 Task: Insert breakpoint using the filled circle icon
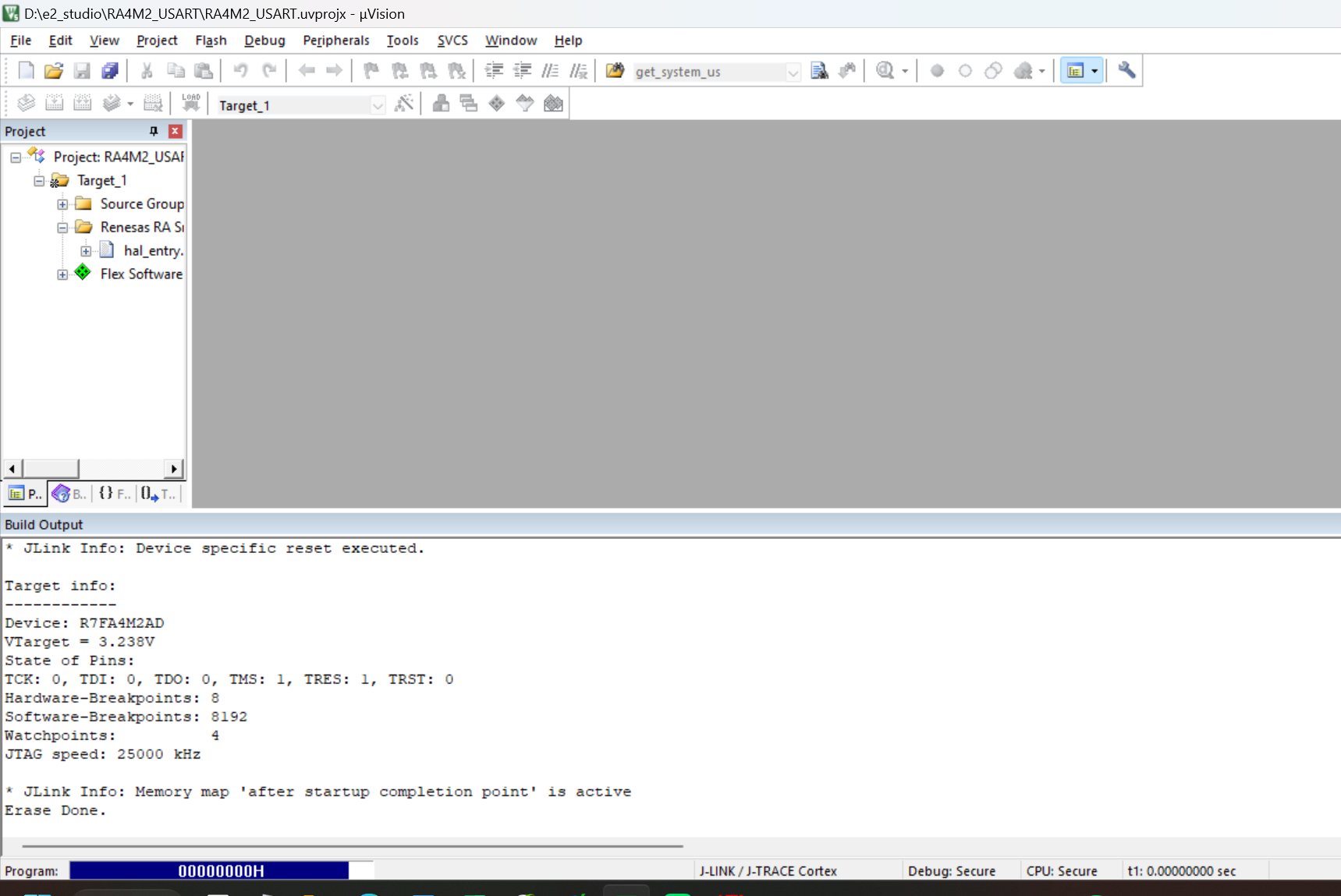tap(937, 71)
